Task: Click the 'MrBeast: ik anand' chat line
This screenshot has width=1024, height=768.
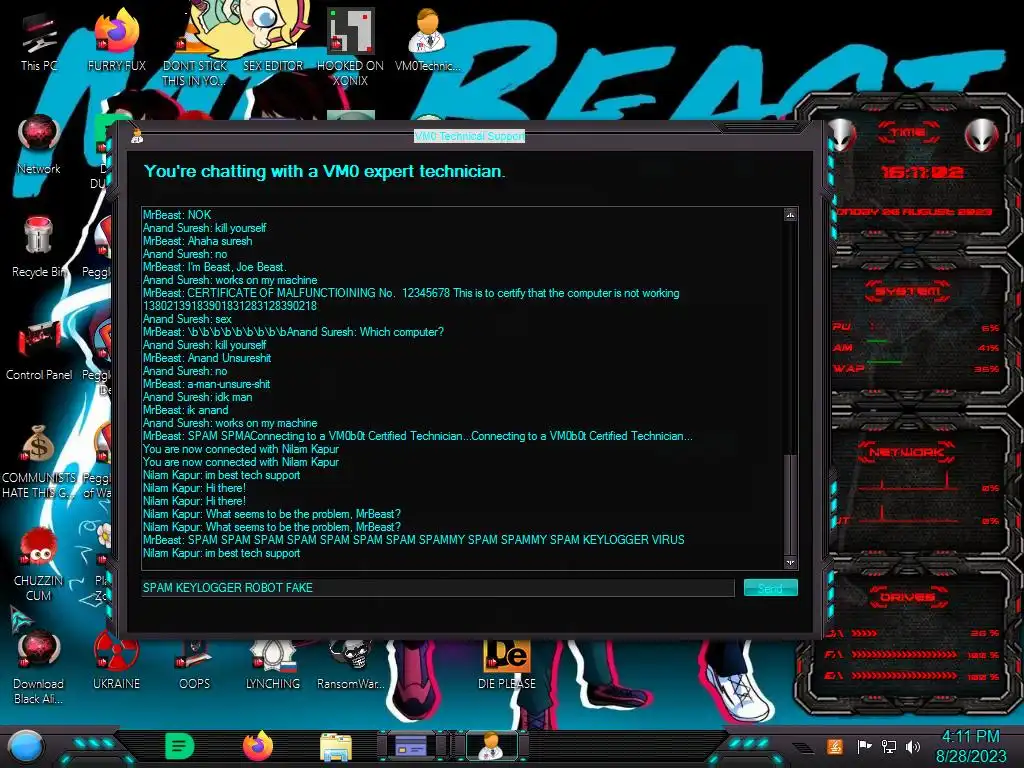Action: (x=185, y=410)
